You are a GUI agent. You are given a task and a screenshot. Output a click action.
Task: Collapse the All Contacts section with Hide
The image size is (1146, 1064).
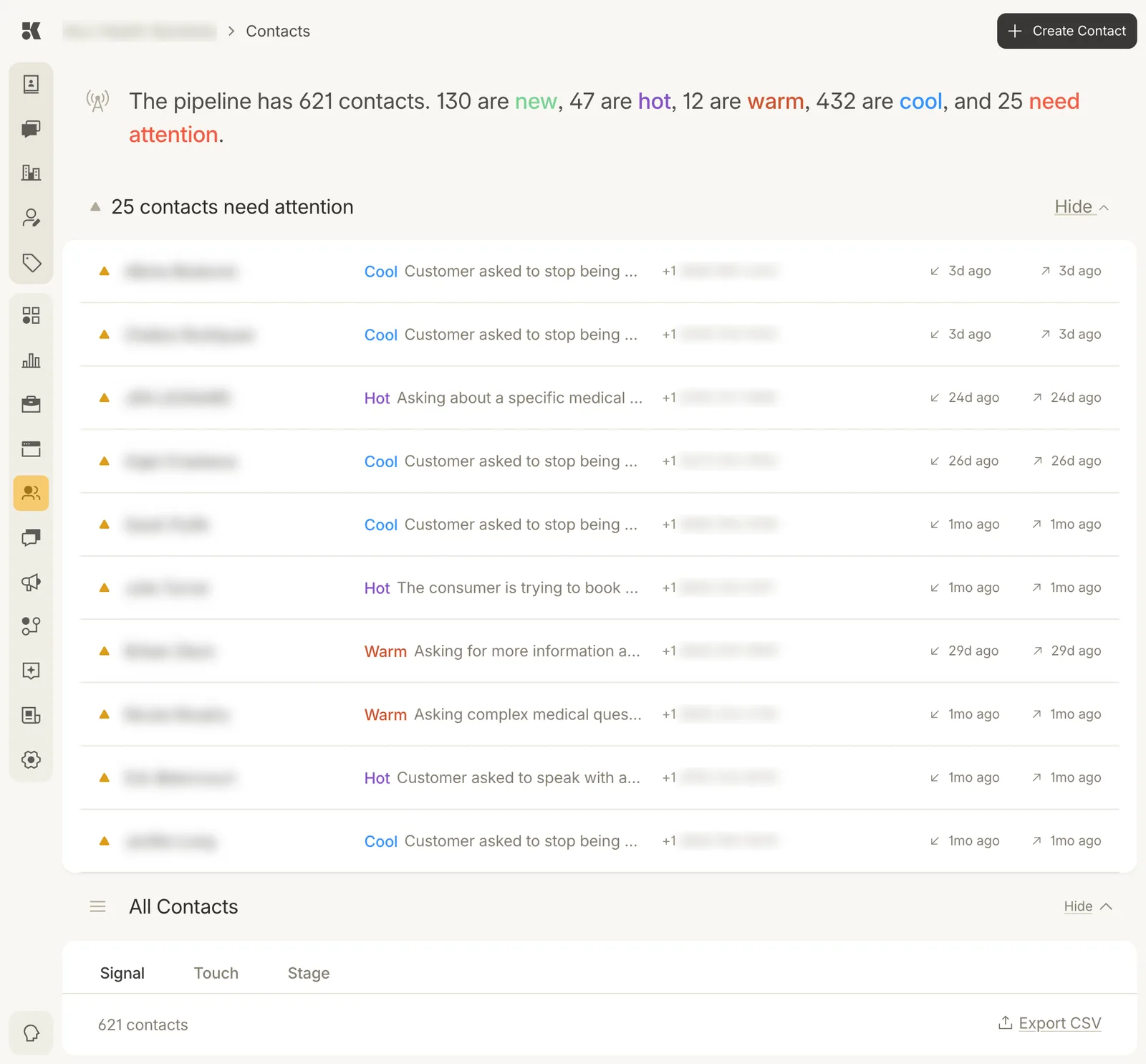(x=1088, y=906)
